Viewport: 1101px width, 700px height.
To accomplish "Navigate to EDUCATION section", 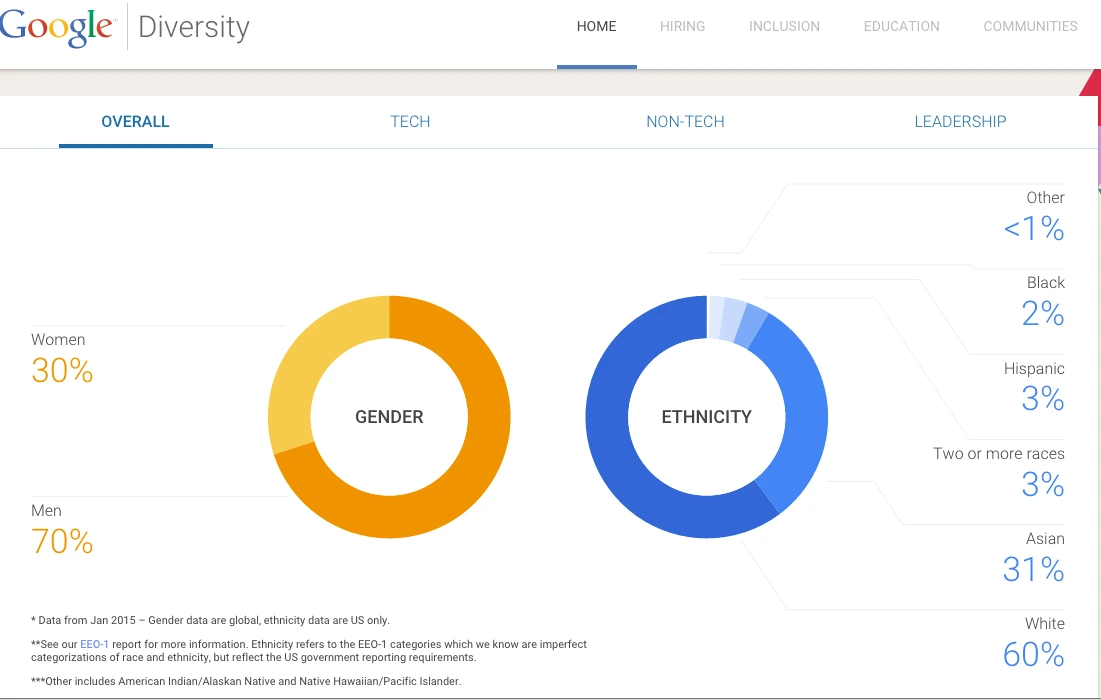I will [902, 27].
